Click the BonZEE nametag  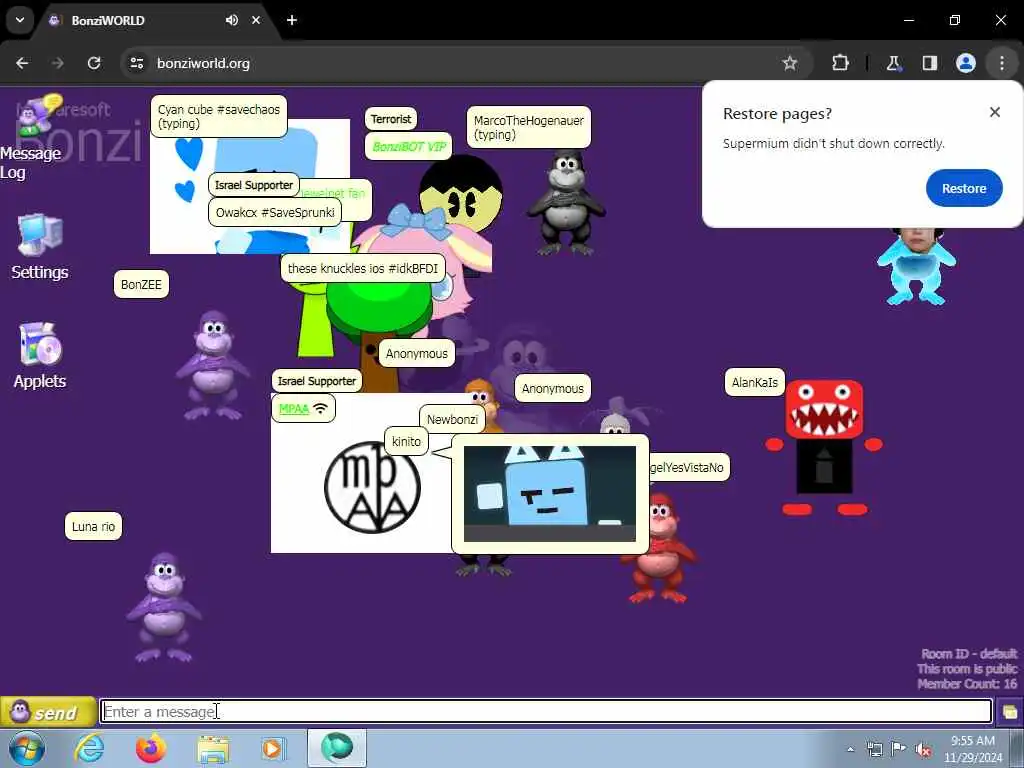[141, 284]
